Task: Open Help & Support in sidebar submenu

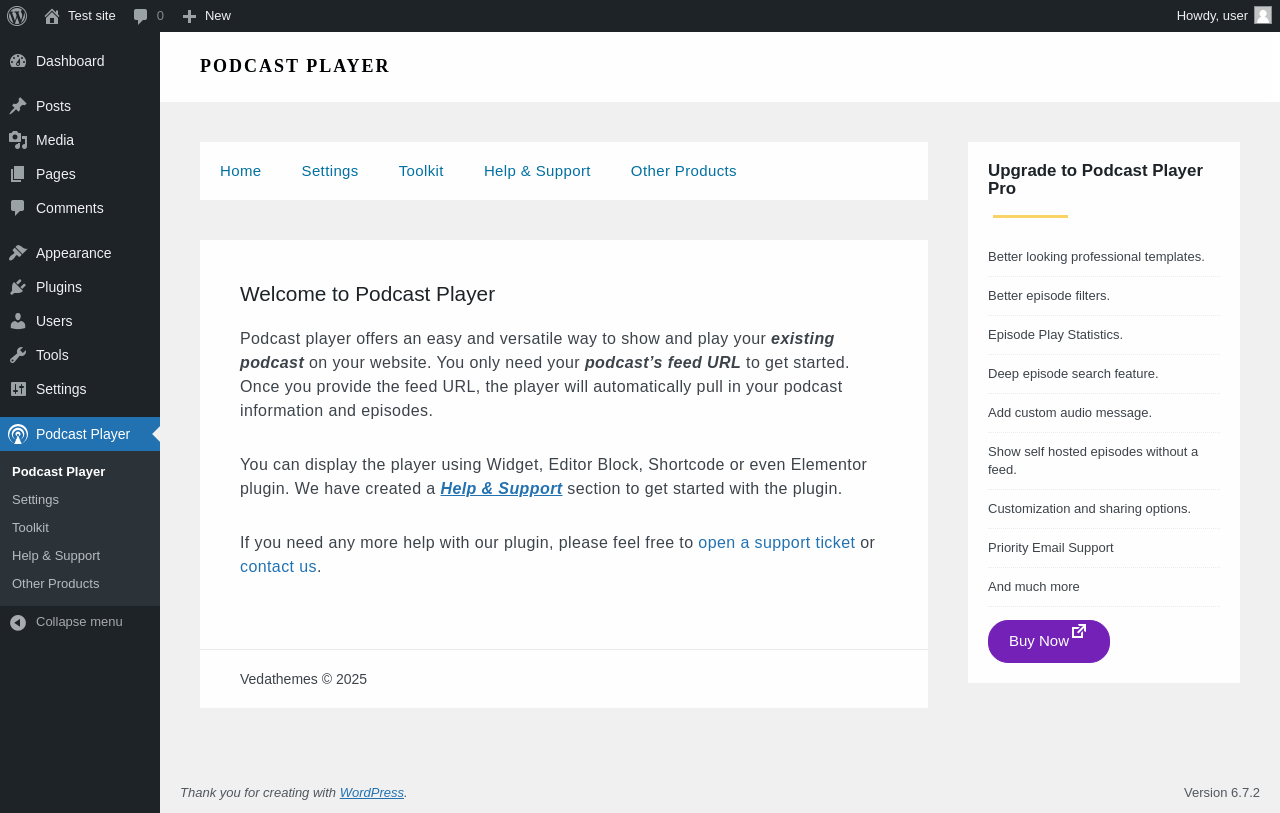Action: coord(56,556)
